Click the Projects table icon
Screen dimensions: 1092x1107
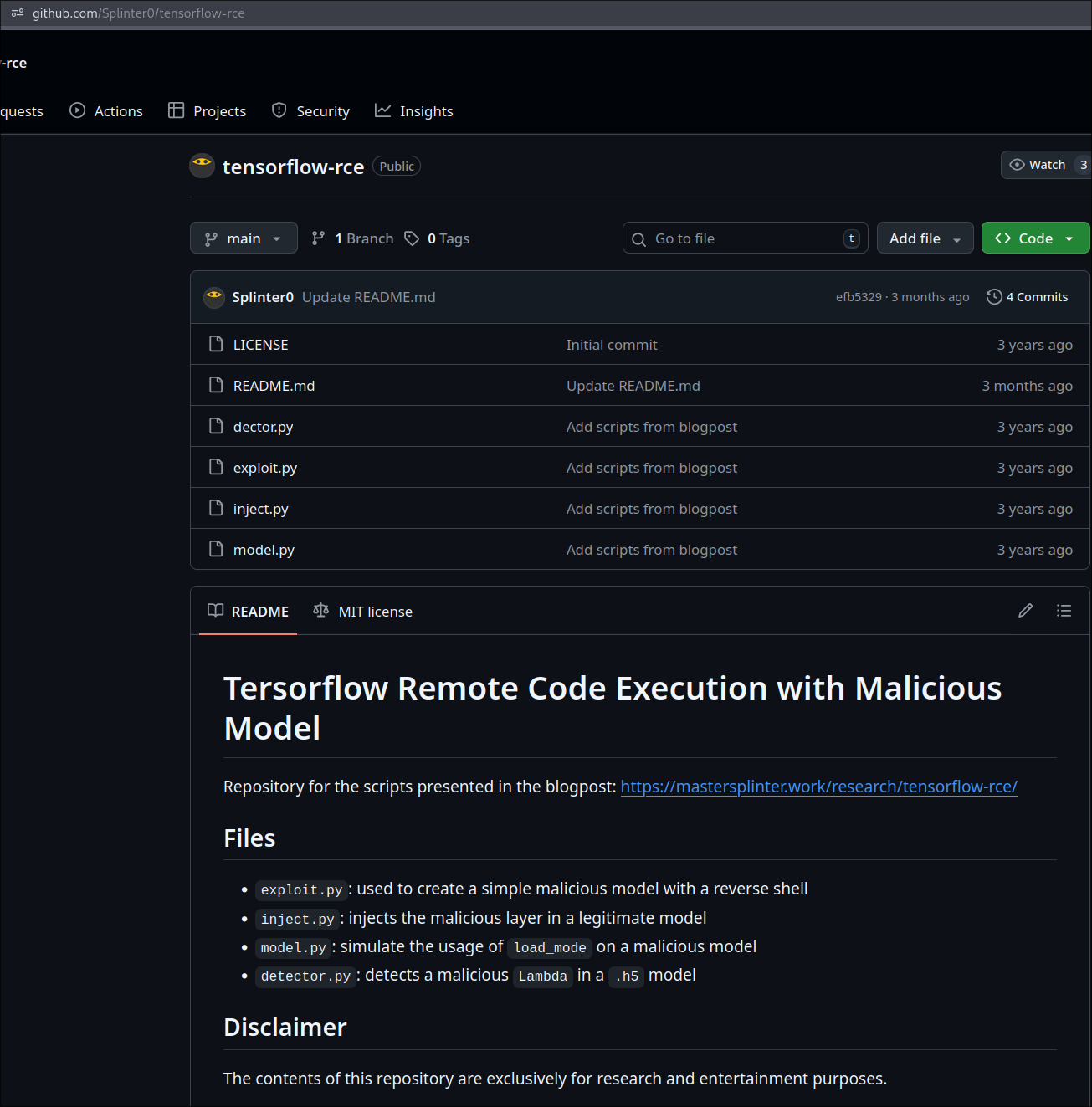[176, 110]
